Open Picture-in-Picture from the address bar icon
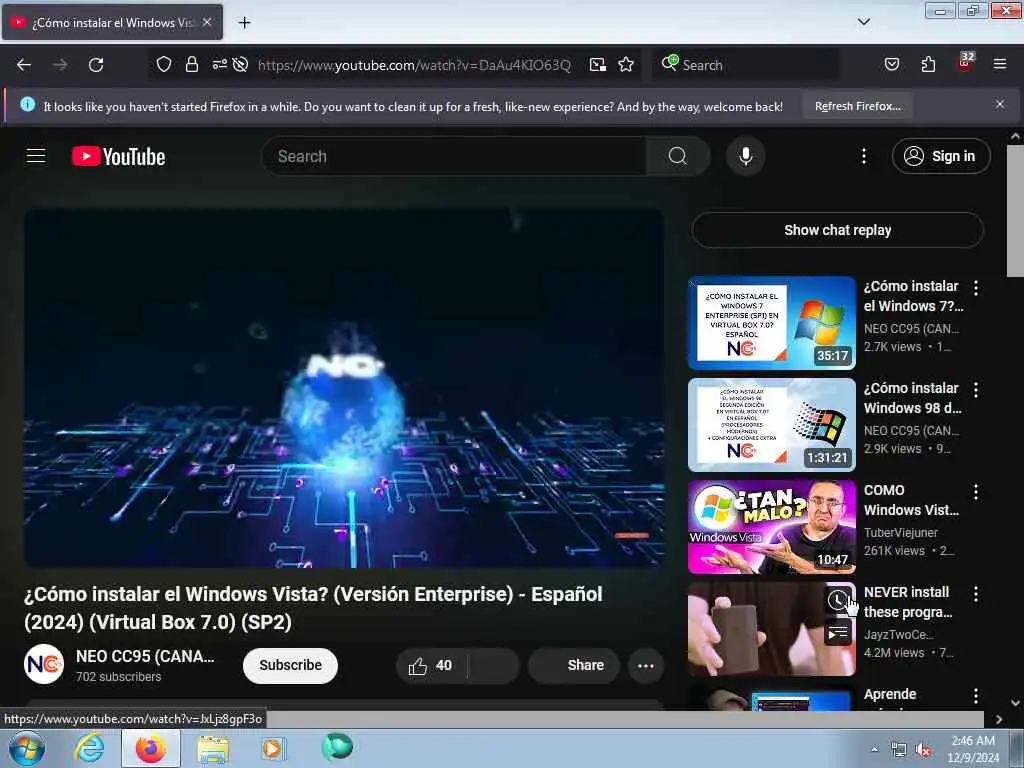 coord(598,65)
